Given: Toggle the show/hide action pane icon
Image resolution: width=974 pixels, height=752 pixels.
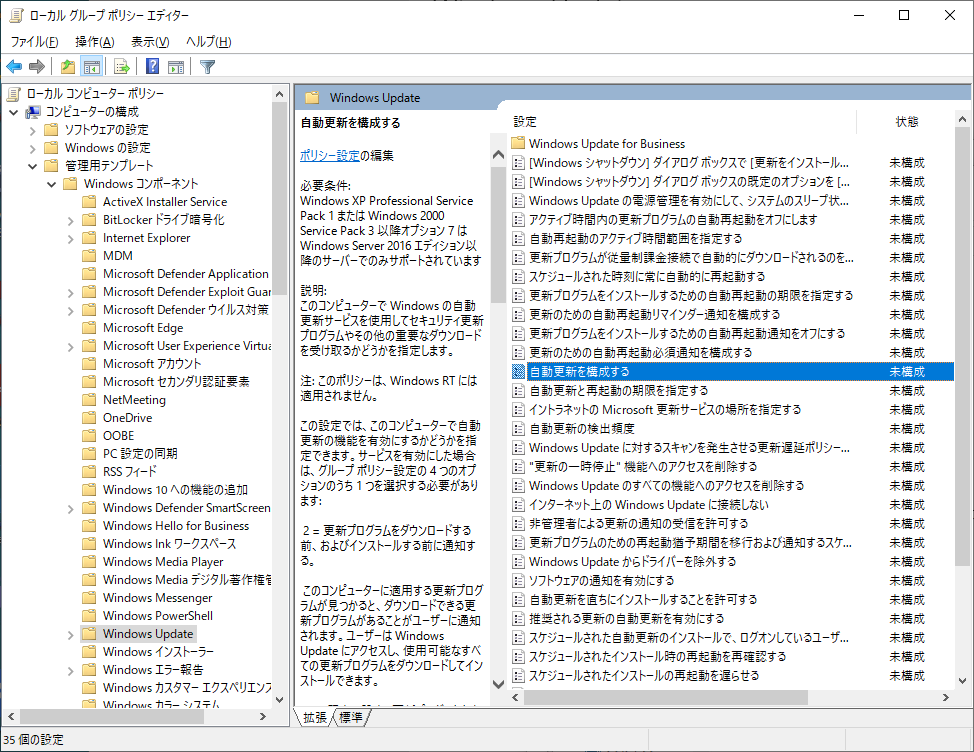Looking at the screenshot, I should (176, 66).
